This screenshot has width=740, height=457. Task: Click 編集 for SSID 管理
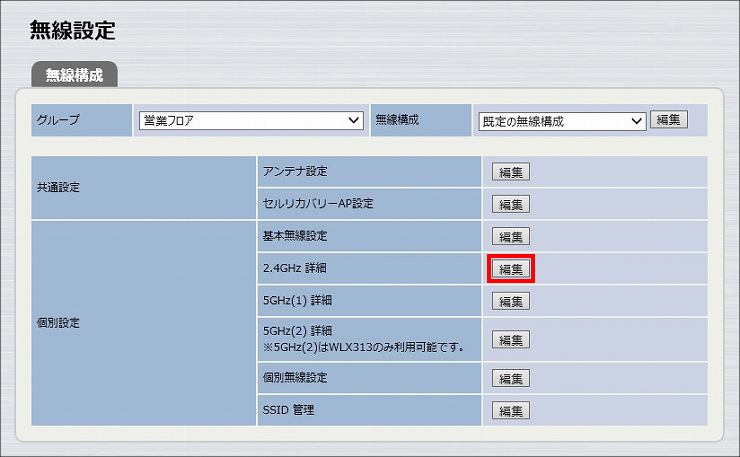511,410
